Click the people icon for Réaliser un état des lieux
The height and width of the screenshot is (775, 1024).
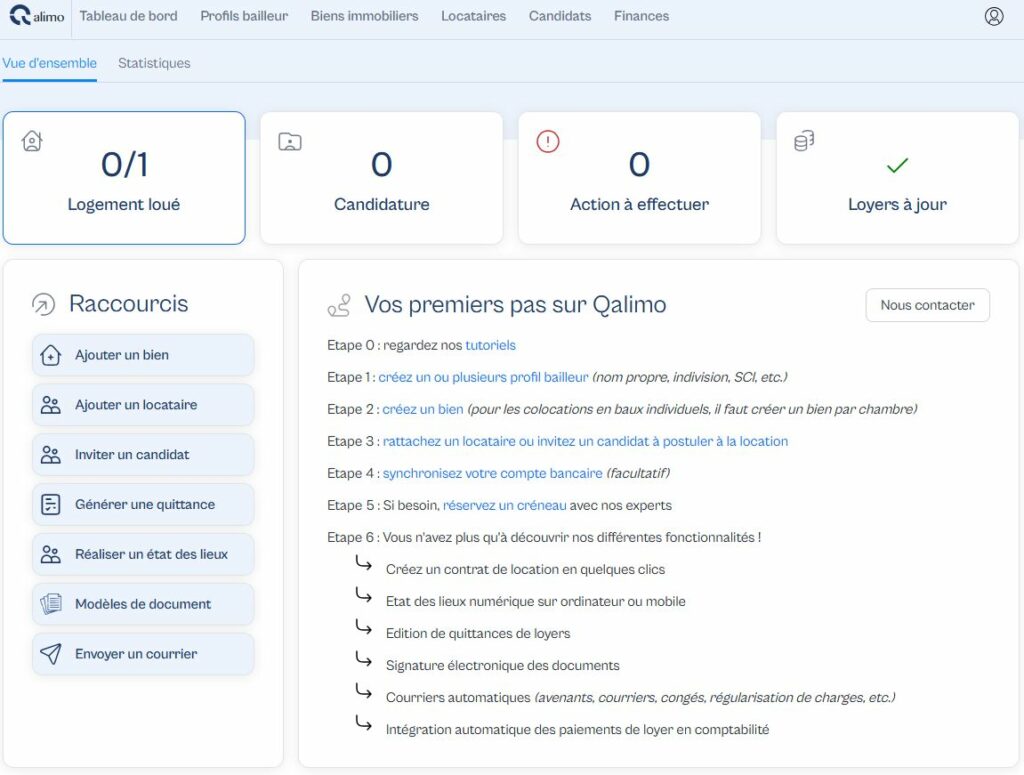pyautogui.click(x=51, y=554)
